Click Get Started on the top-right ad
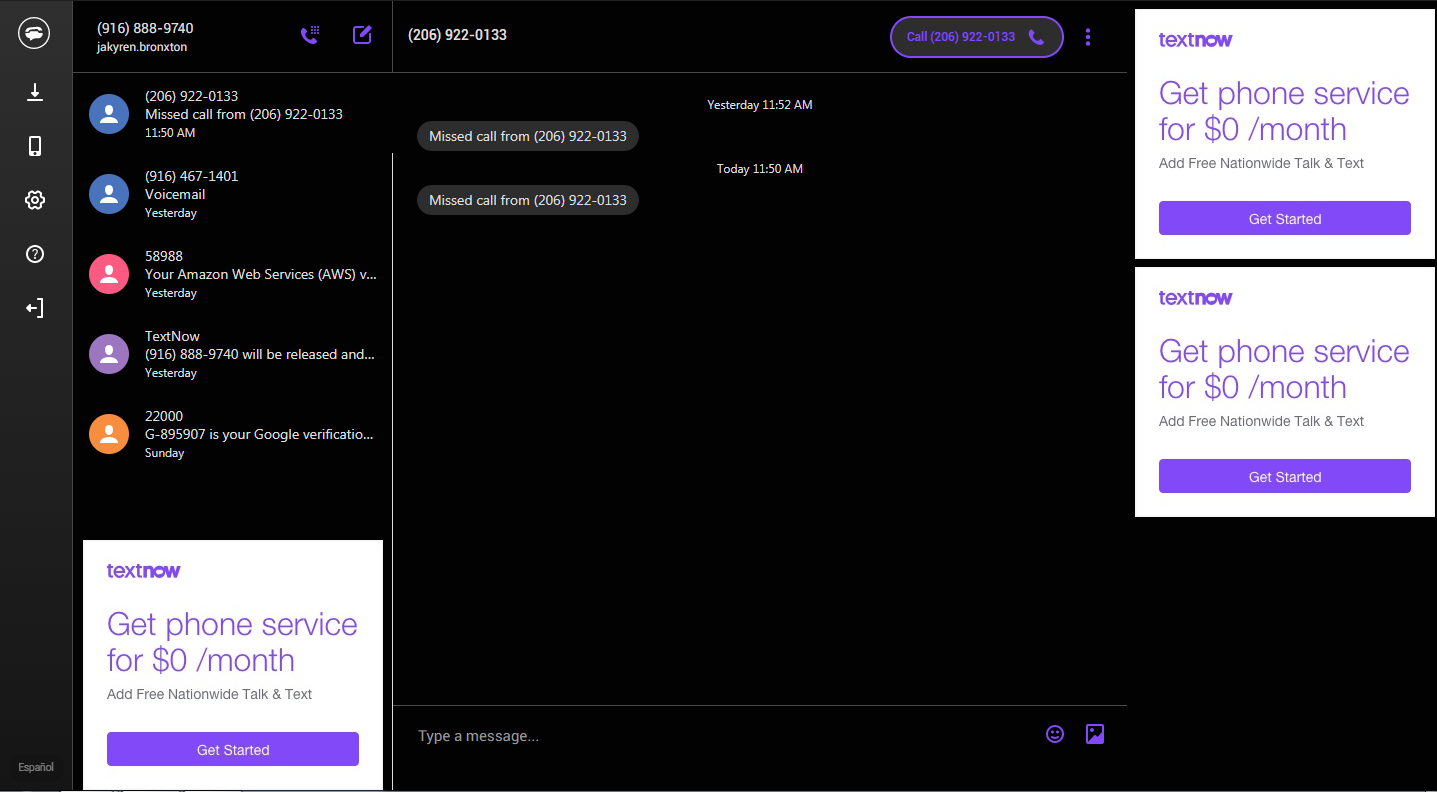The height and width of the screenshot is (792, 1437). (1284, 218)
